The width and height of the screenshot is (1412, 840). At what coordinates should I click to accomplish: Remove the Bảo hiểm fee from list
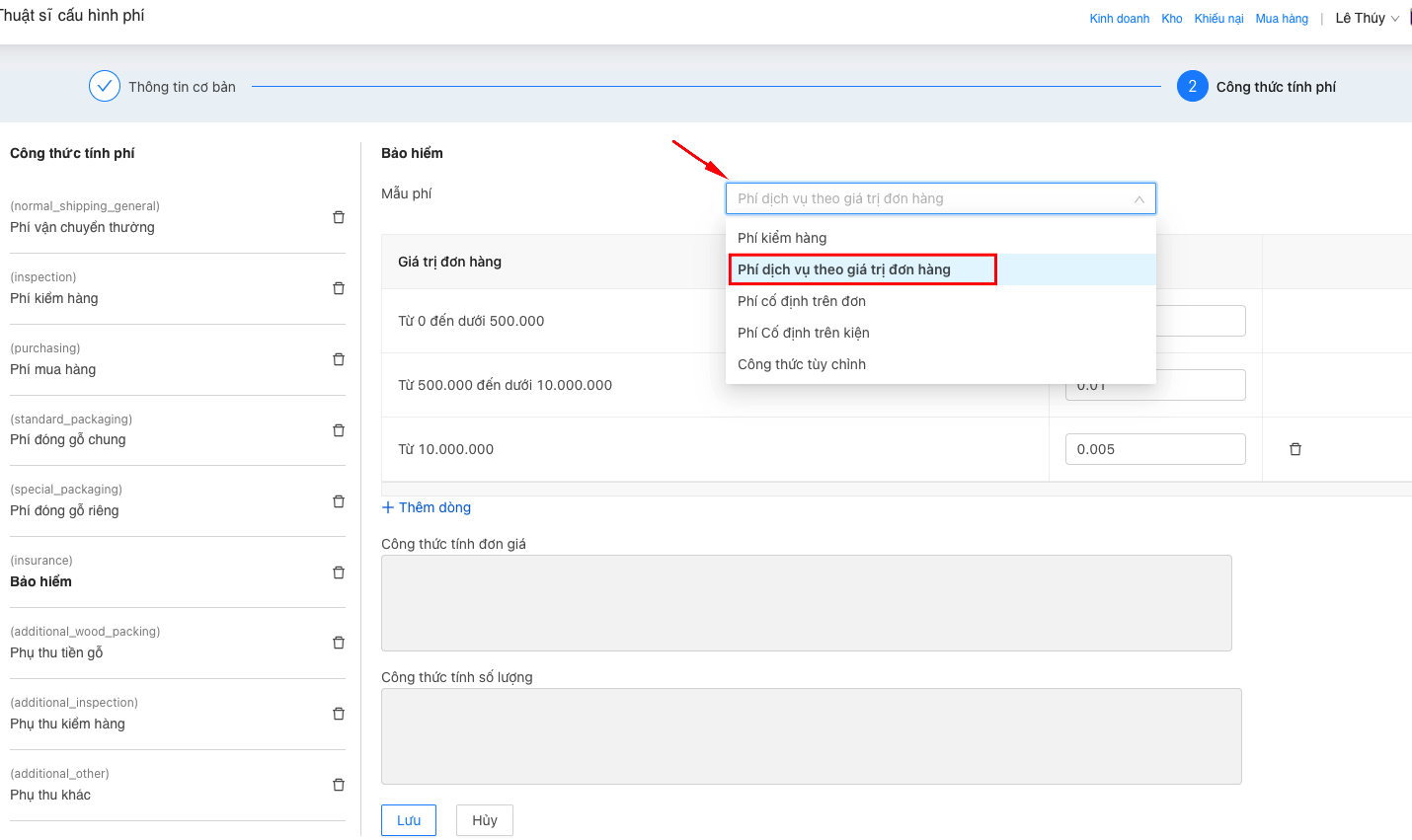pos(339,573)
